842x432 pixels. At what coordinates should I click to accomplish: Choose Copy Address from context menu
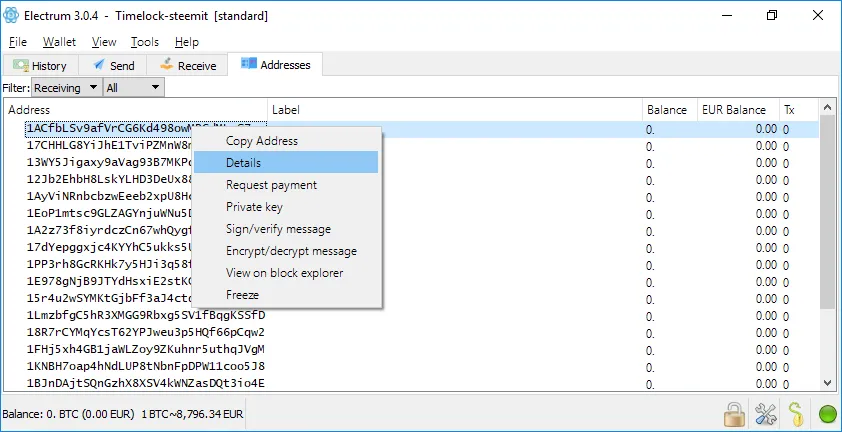click(x=286, y=141)
